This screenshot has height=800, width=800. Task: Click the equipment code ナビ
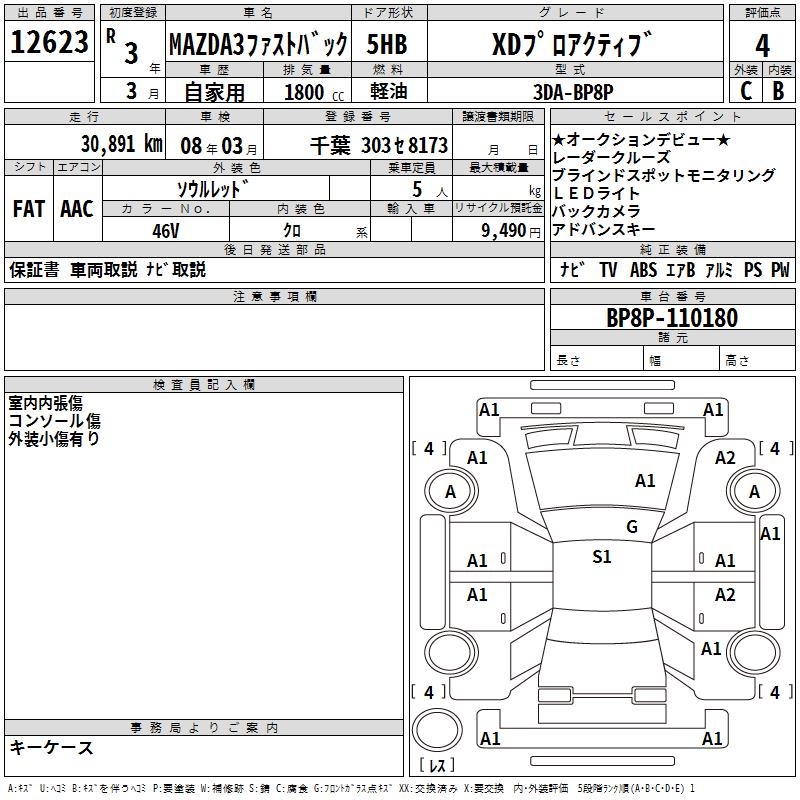pyautogui.click(x=572, y=269)
